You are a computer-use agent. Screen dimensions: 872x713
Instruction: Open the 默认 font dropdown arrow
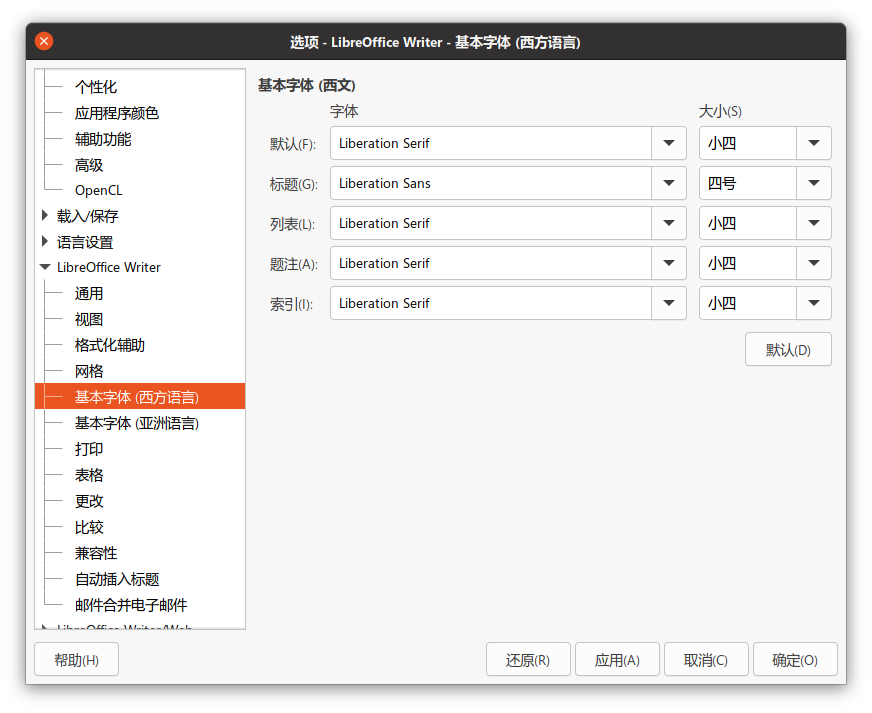pyautogui.click(x=669, y=143)
